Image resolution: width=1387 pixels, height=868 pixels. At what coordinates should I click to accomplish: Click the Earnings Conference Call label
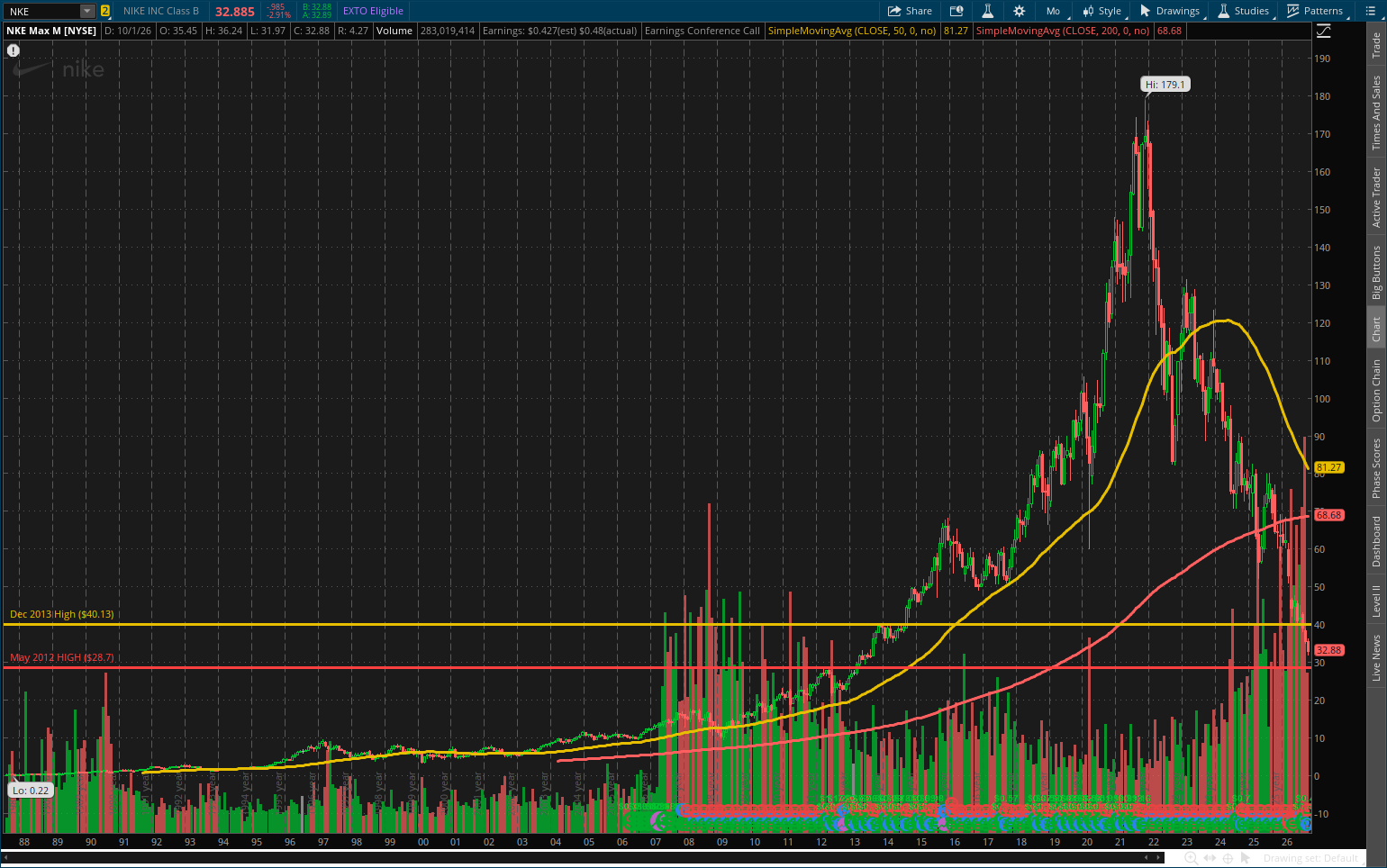[x=702, y=31]
